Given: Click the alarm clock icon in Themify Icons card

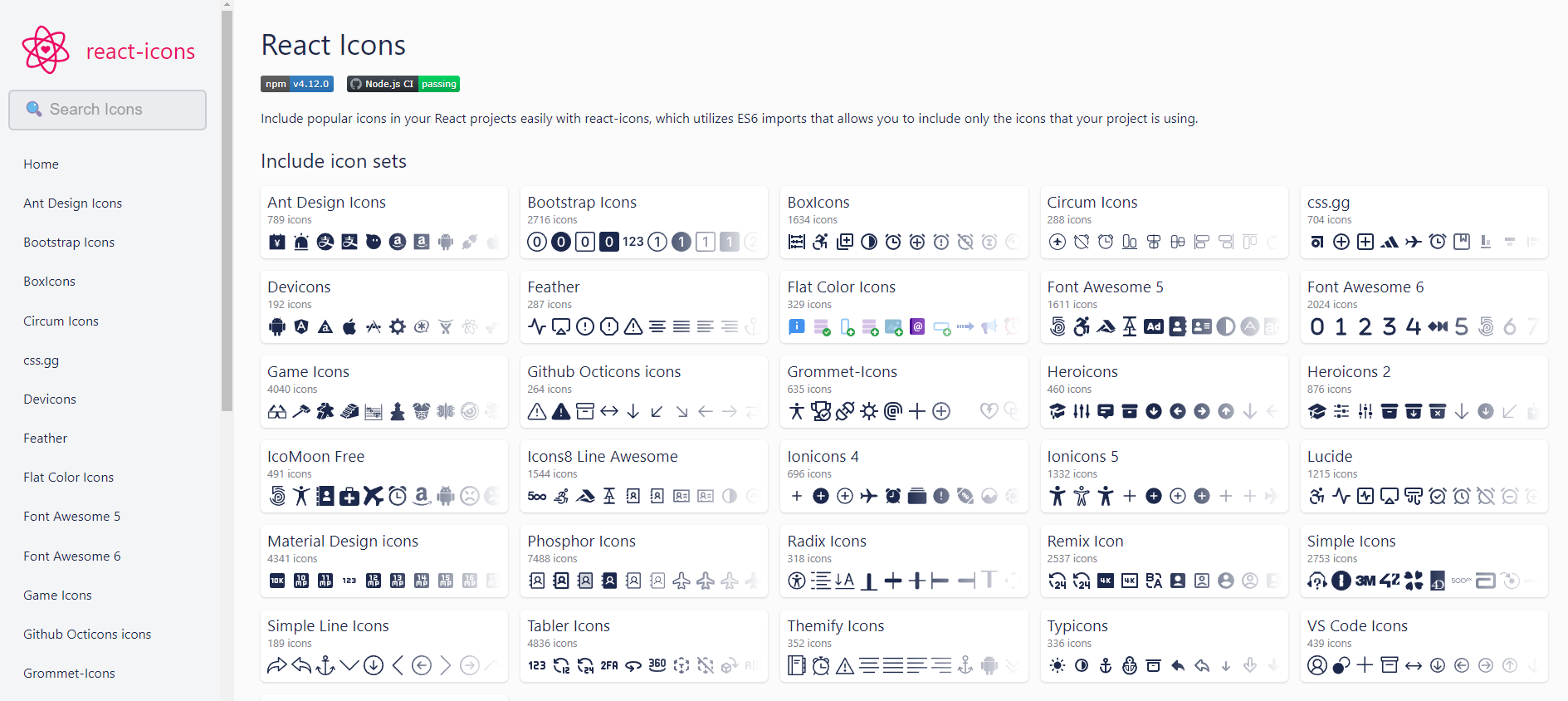Looking at the screenshot, I should point(821,665).
